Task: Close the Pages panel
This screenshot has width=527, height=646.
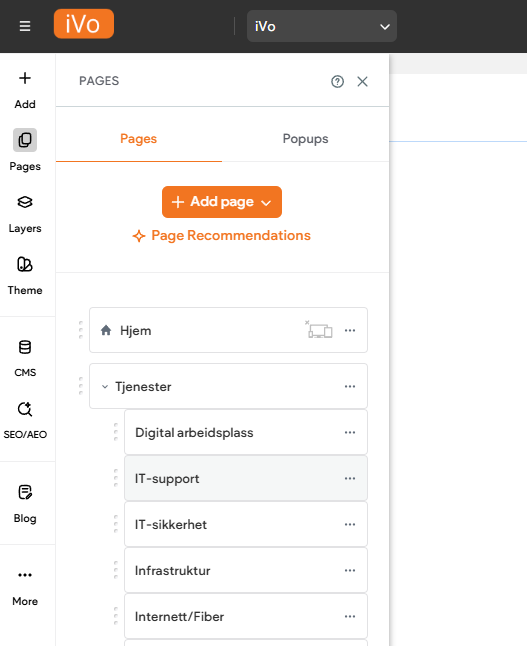Action: pos(362,82)
